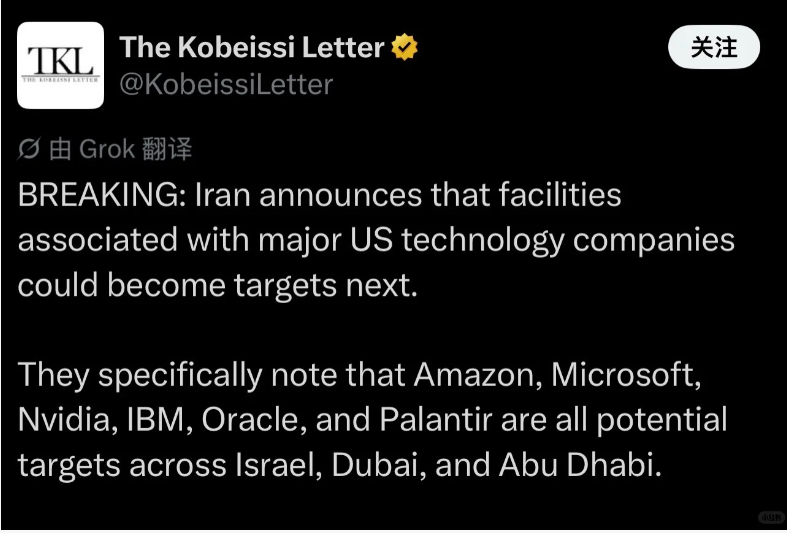Screen dimensions: 787x533
Task: Click the word Amazon in the tweet
Action: [475, 374]
